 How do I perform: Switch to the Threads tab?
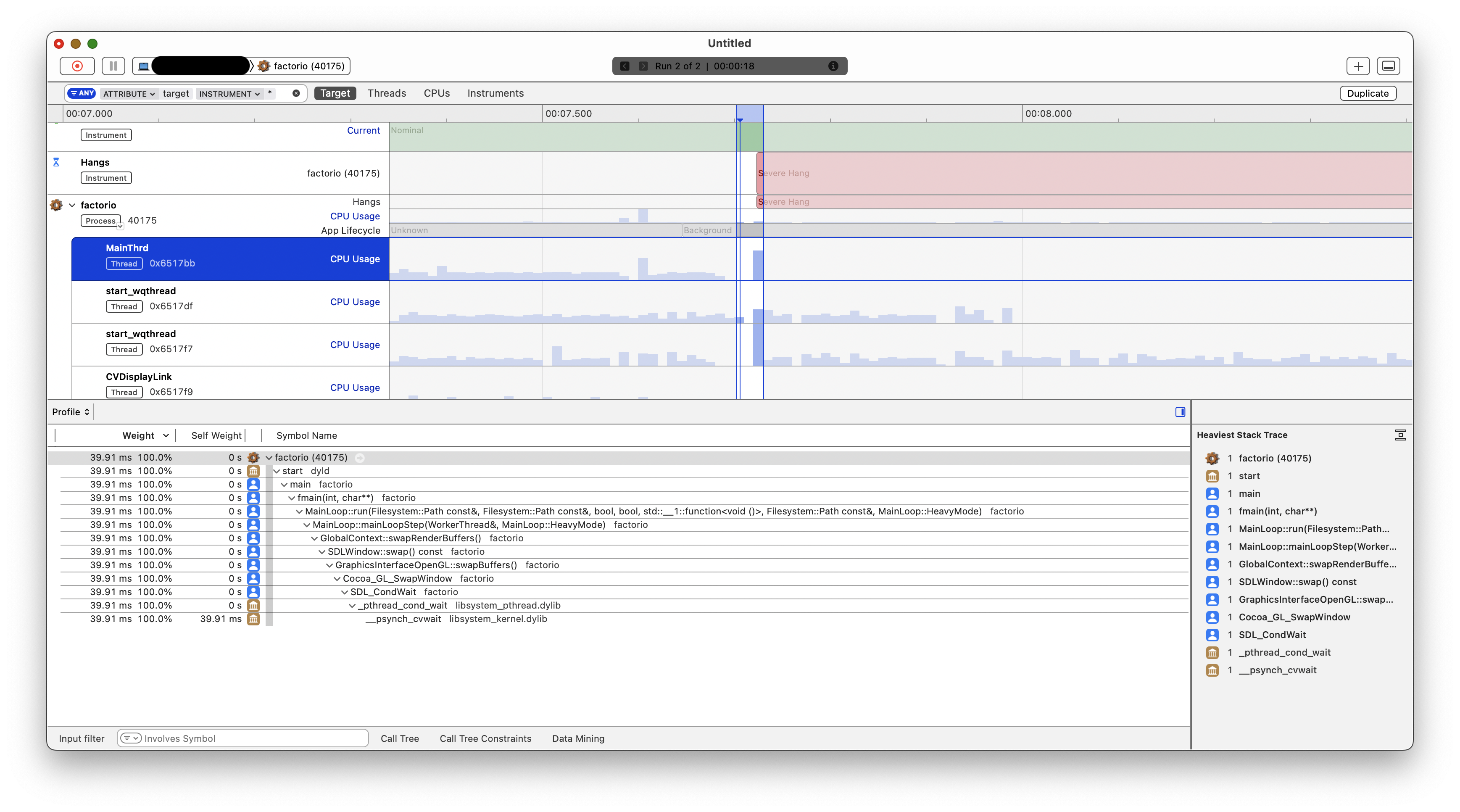pos(387,93)
